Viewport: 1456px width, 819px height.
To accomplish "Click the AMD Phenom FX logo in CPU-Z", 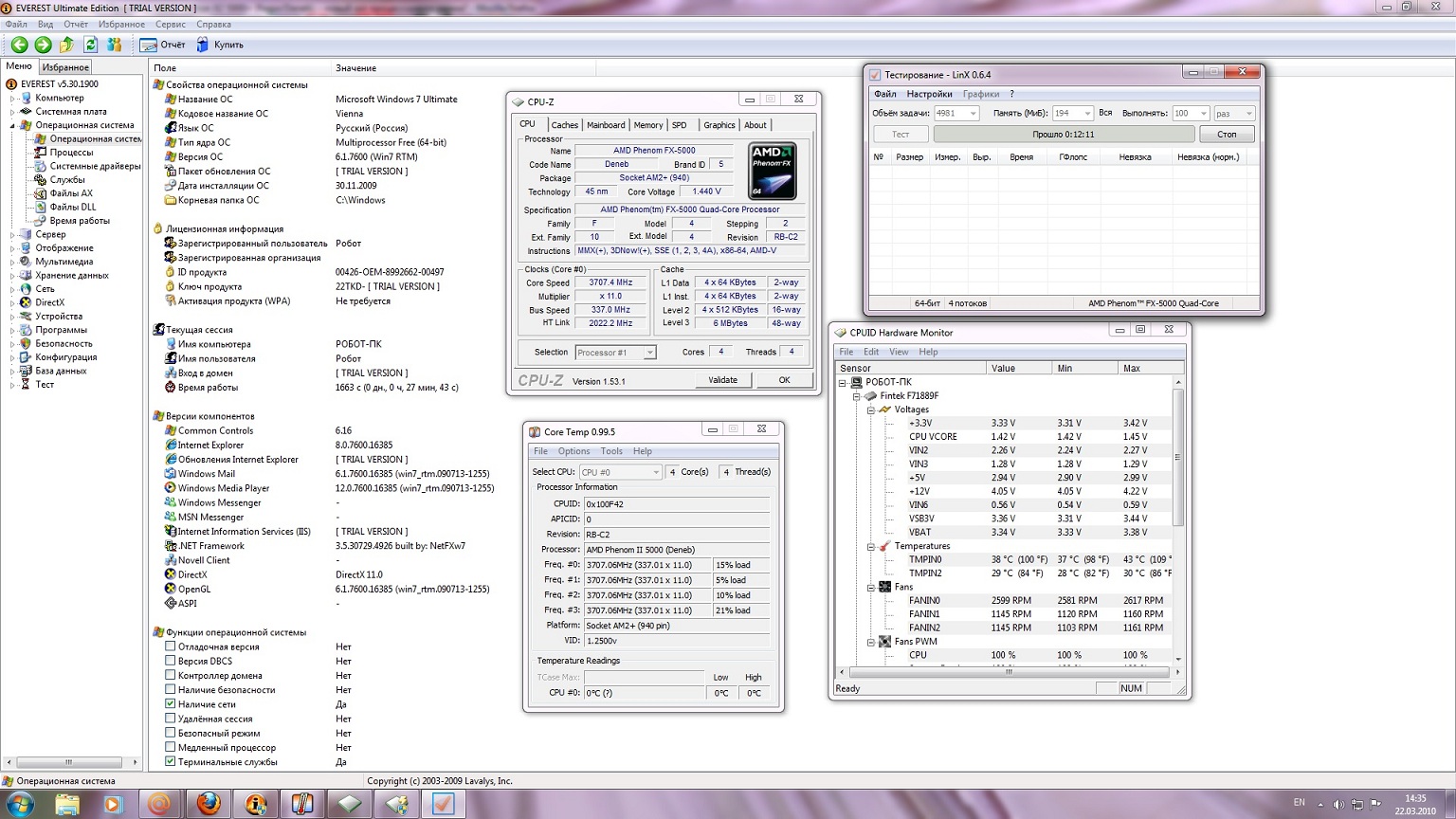I will coord(772,171).
